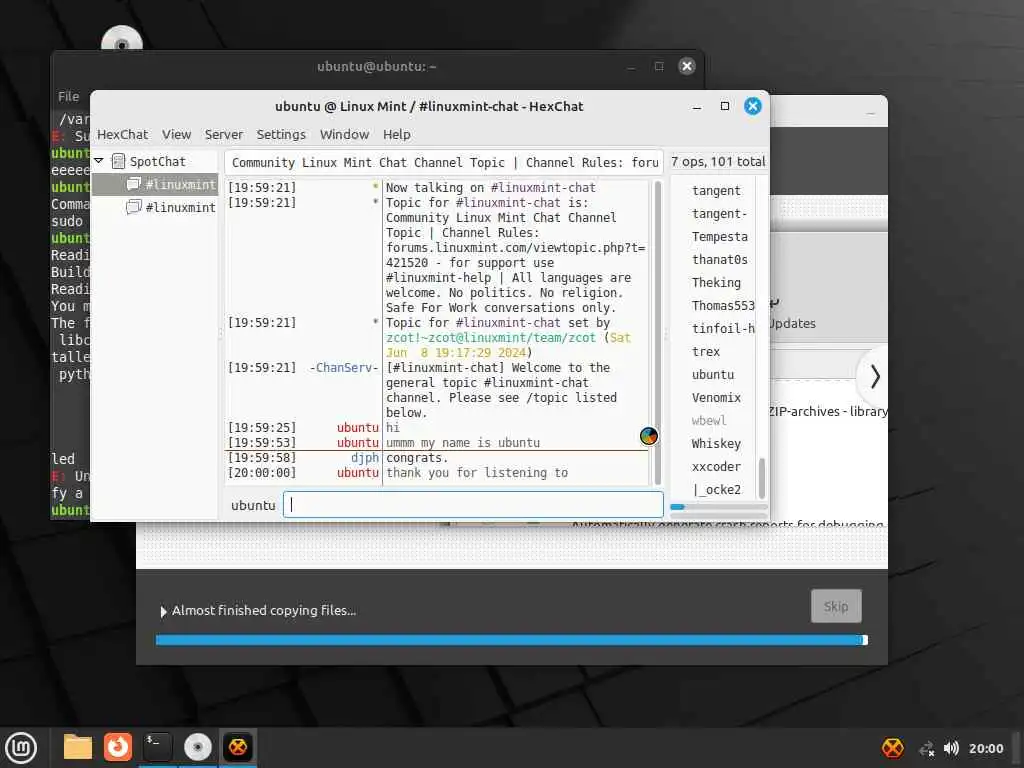This screenshot has width=1024, height=768.
Task: Open the Window menu
Action: [344, 135]
